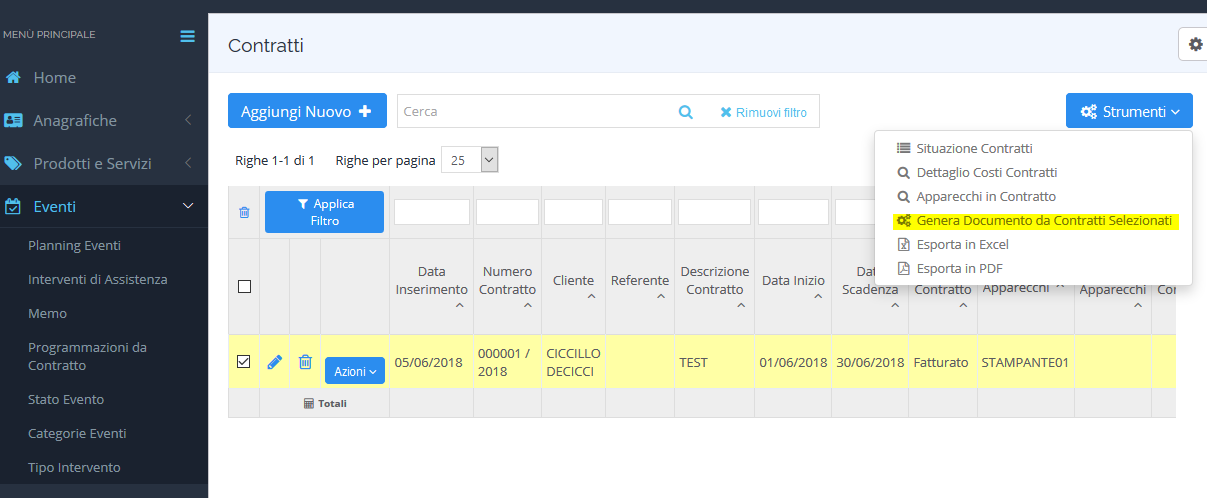Viewport: 1207px width, 498px height.
Task: Click the Prodotti e Servizi tag icon
Action: coord(13,164)
